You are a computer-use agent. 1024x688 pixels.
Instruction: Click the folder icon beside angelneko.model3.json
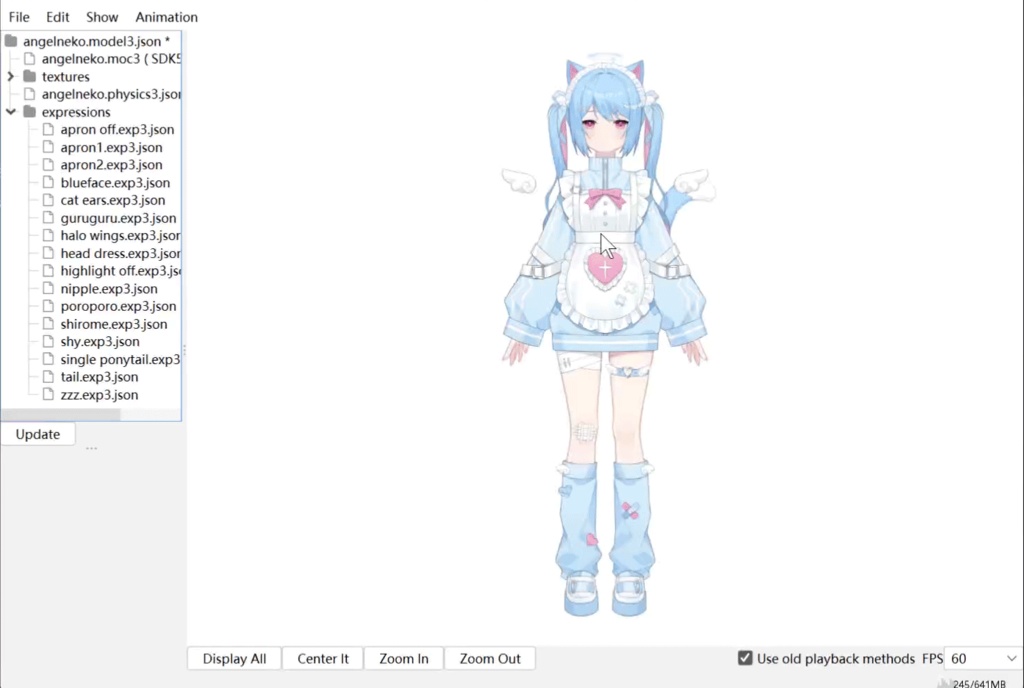click(10, 41)
